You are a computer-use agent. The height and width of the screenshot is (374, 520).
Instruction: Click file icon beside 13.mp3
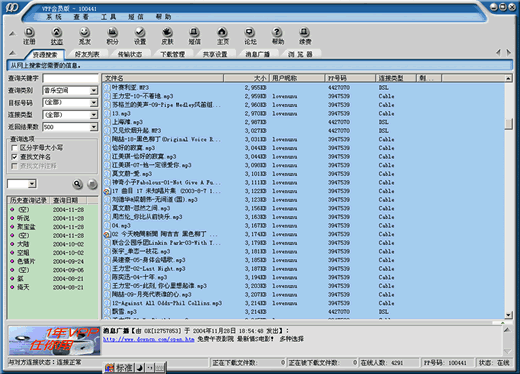coord(107,114)
